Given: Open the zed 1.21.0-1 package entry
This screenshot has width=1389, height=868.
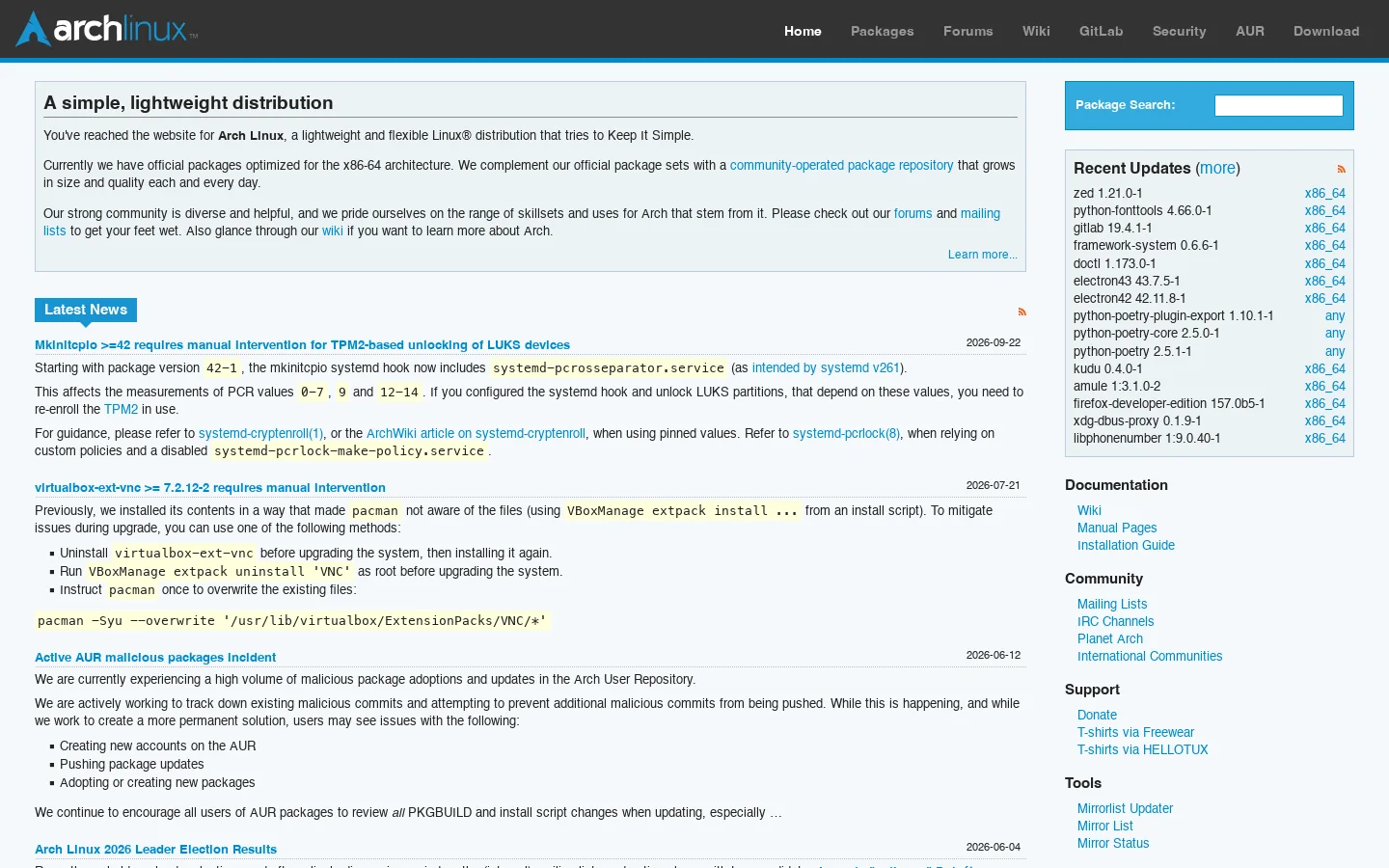Looking at the screenshot, I should click(1107, 193).
